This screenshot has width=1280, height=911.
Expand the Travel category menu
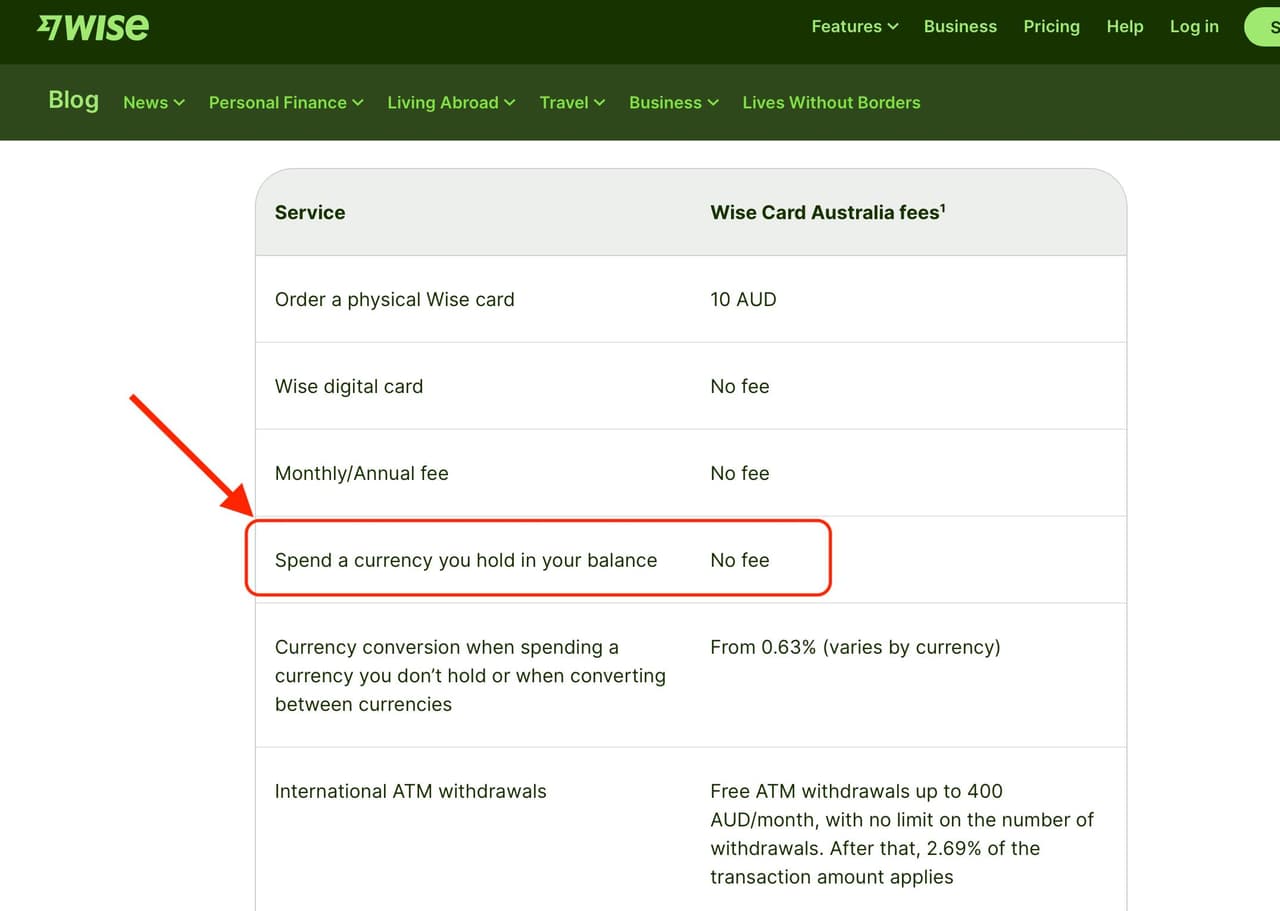click(x=572, y=102)
